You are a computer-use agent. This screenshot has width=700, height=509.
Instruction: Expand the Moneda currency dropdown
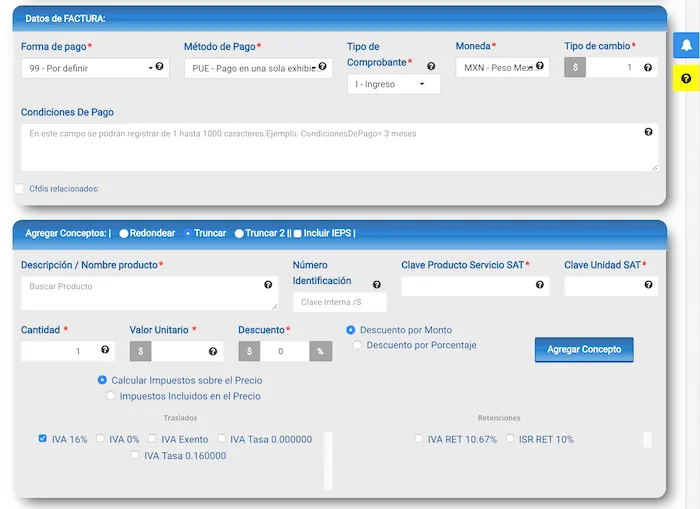click(x=502, y=67)
